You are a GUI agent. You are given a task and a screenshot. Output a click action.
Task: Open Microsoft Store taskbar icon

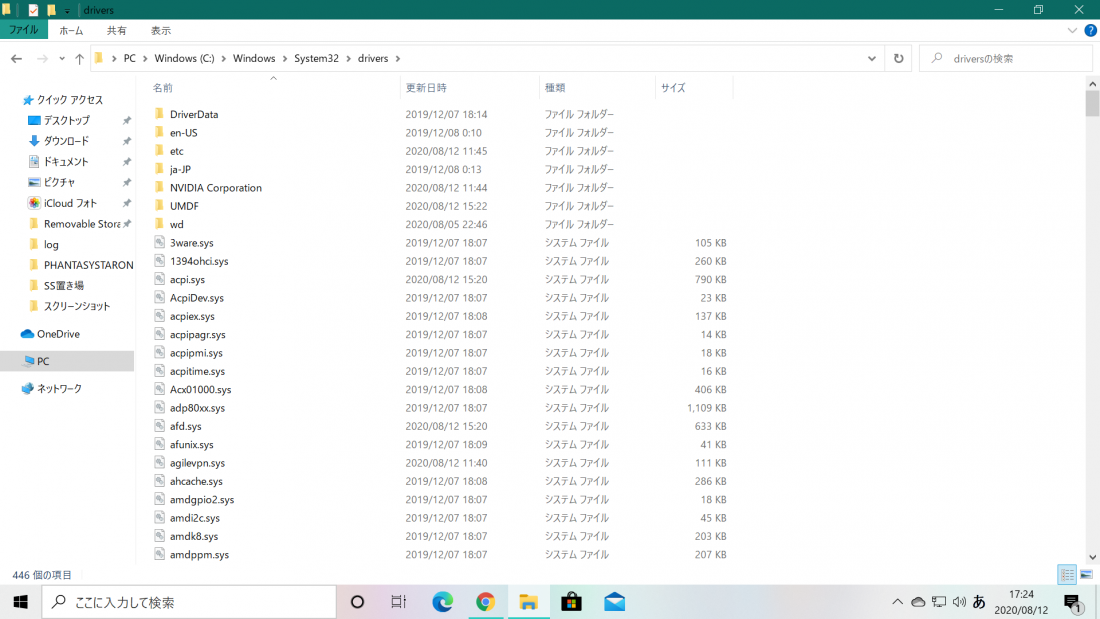tap(571, 602)
